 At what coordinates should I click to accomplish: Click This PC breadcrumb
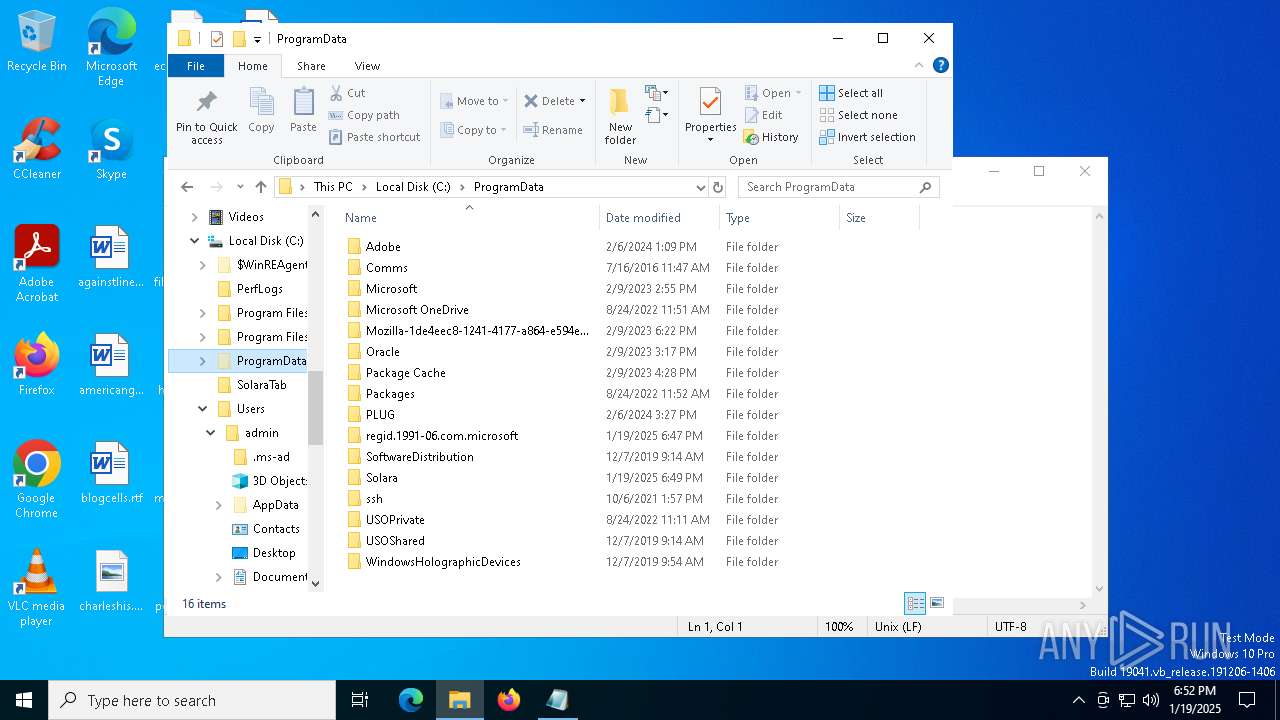point(333,187)
